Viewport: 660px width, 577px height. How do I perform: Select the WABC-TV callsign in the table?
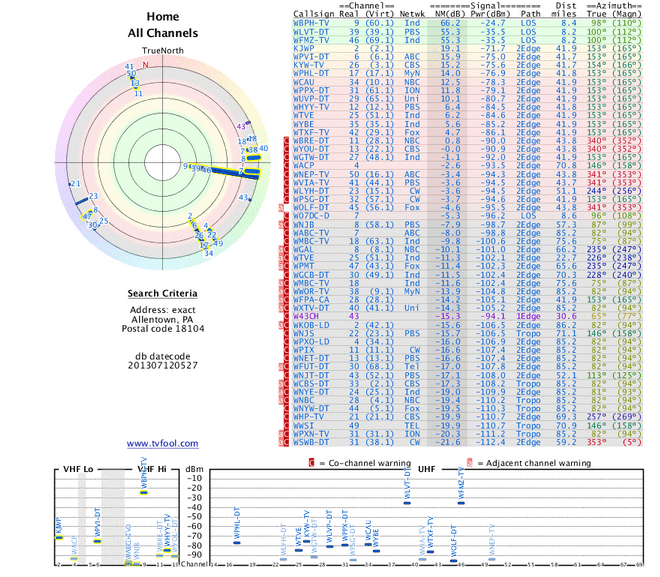point(311,233)
